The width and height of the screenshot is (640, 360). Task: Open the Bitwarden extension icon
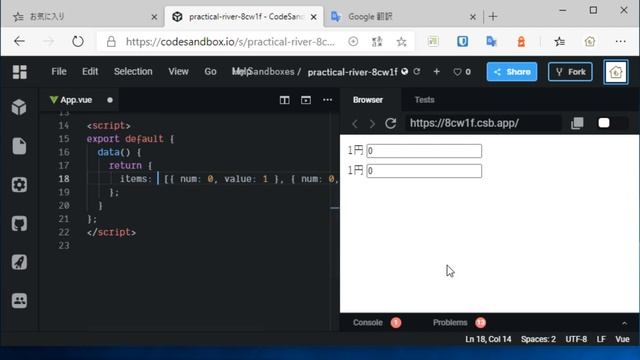point(462,41)
